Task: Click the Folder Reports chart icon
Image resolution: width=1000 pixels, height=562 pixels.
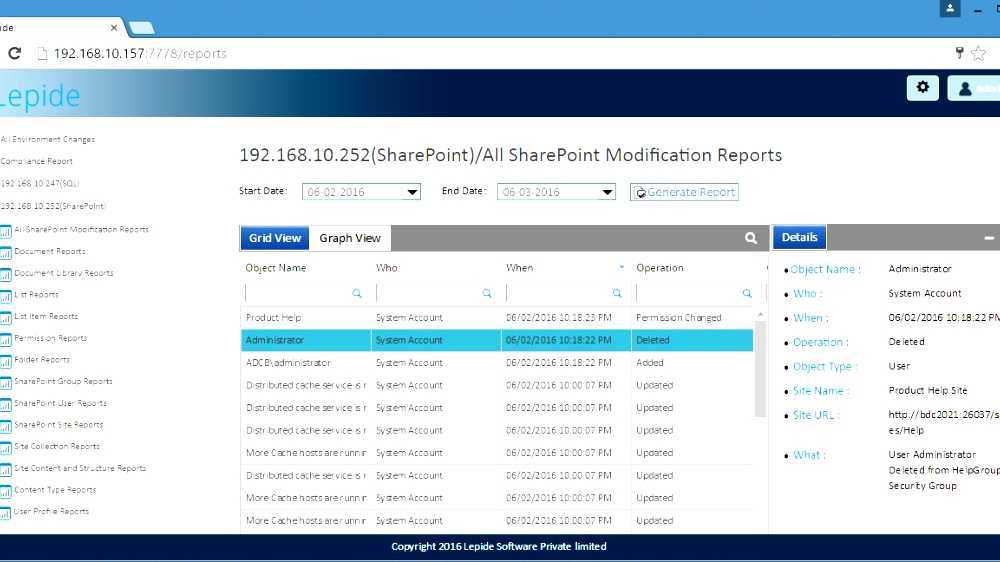Action: click(6, 361)
